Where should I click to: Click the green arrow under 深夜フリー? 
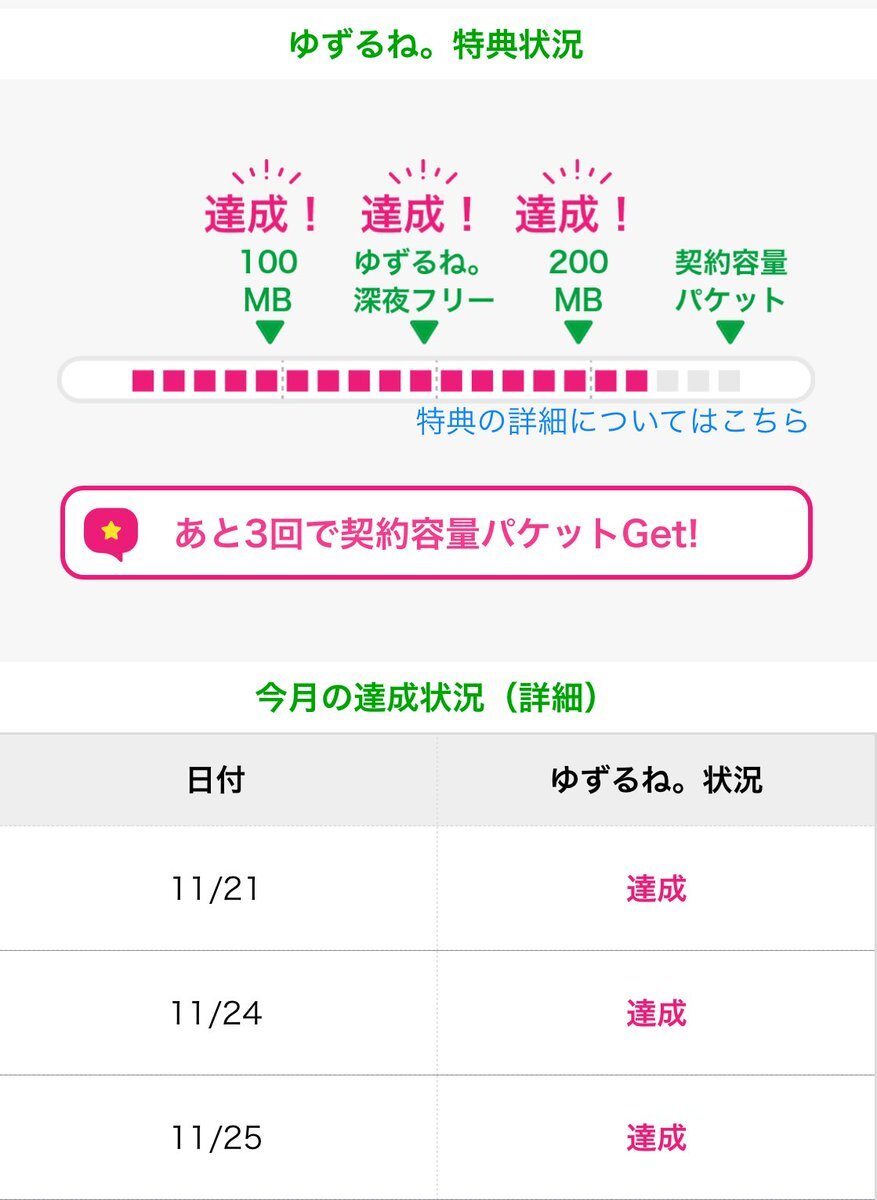click(424, 332)
